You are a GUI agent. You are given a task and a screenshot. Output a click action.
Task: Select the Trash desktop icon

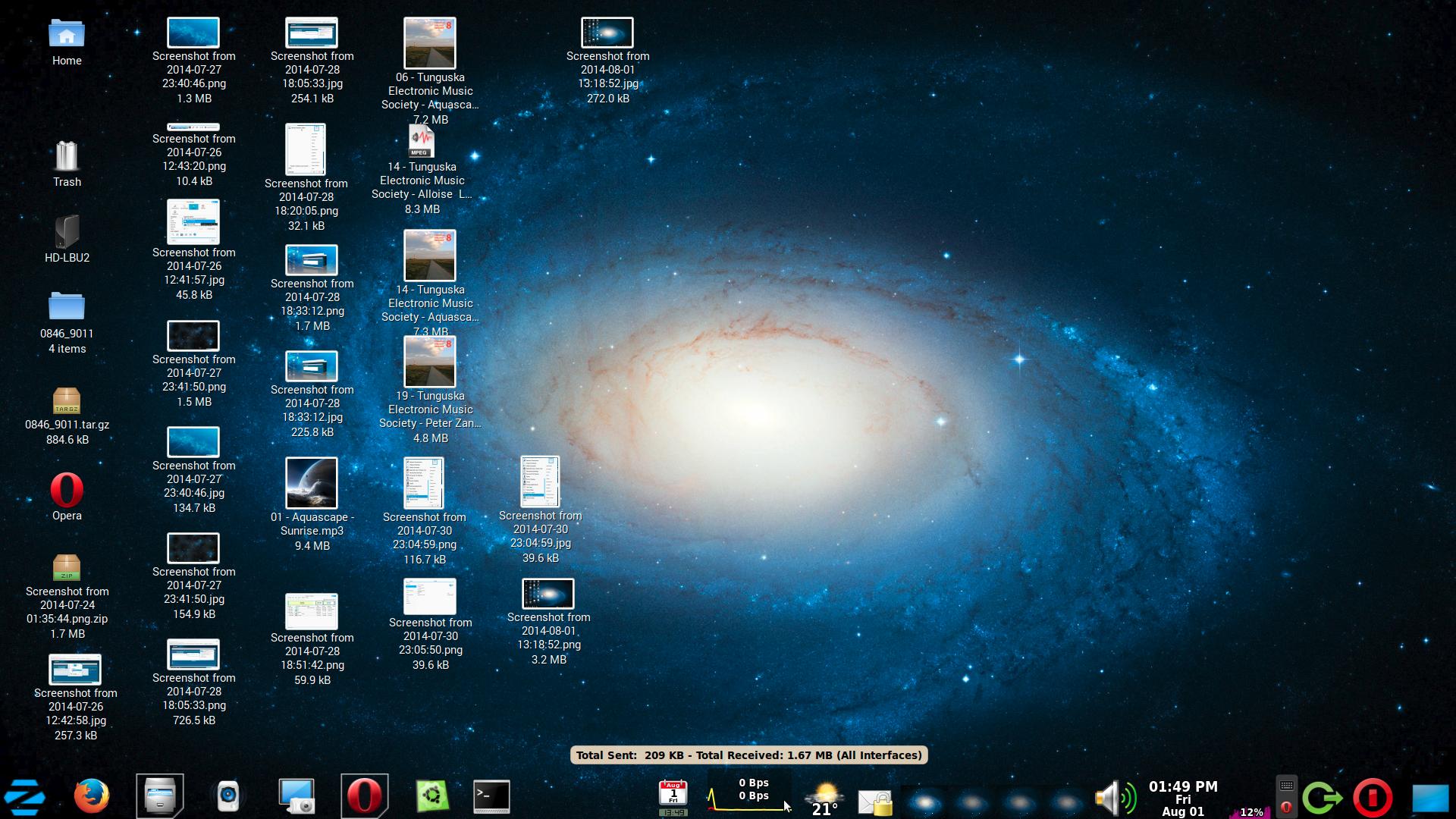click(x=67, y=156)
